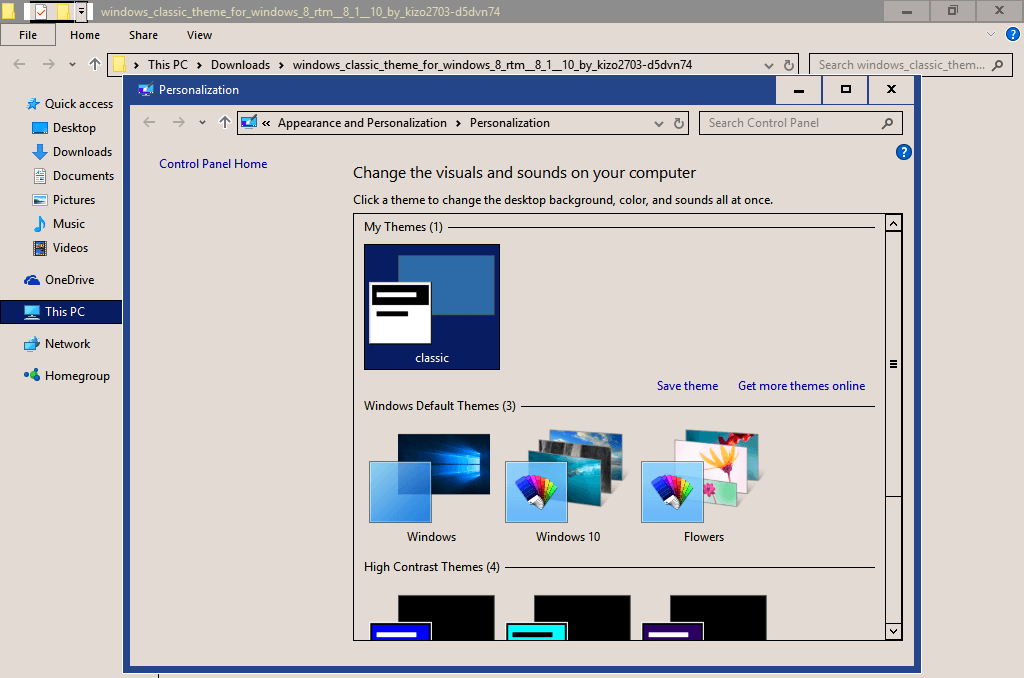Screen dimensions: 1024x678
Task: Click scroll down arrow in themes list
Action: tap(893, 631)
